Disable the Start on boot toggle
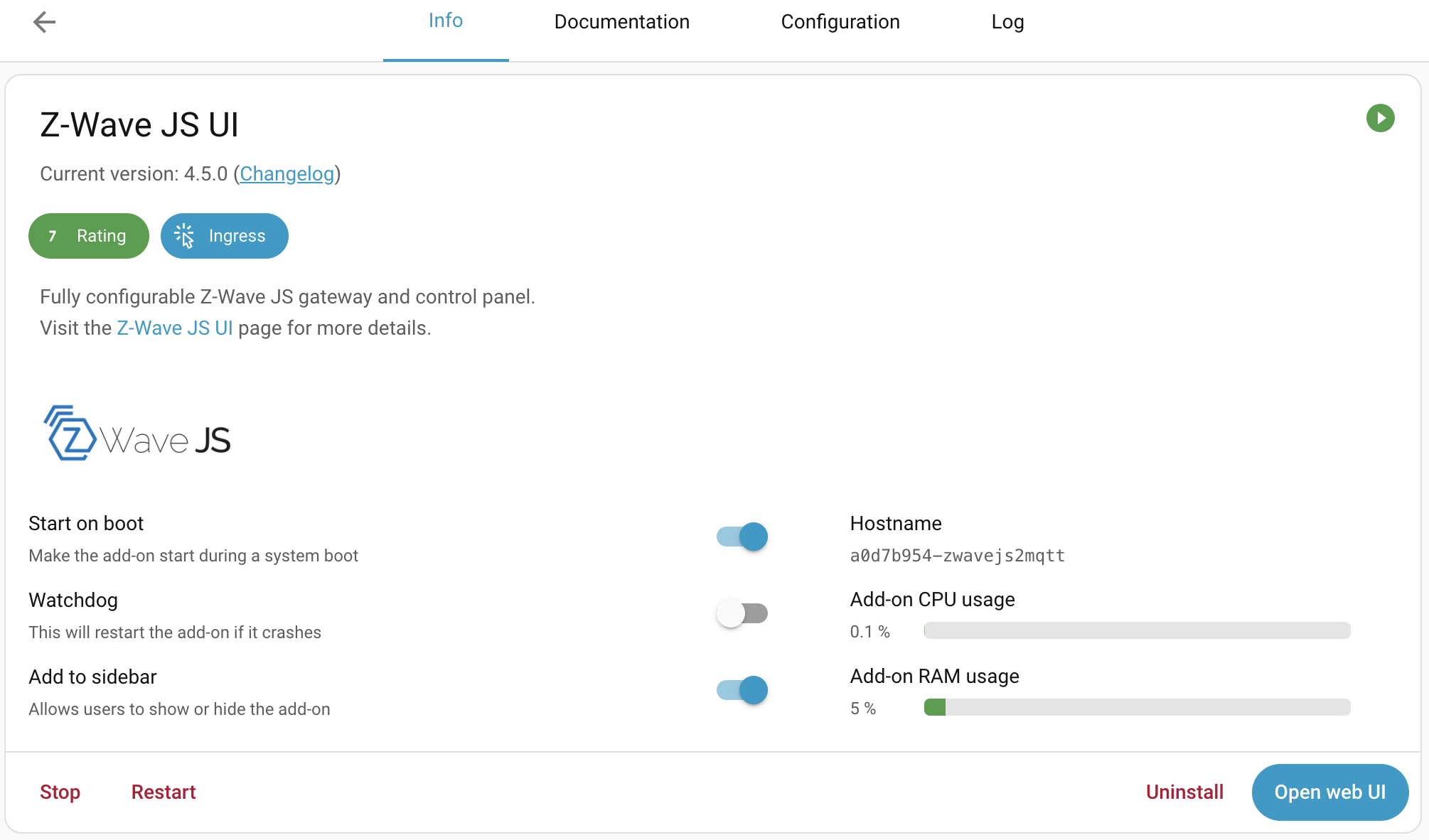The image size is (1429, 840). pos(742,537)
